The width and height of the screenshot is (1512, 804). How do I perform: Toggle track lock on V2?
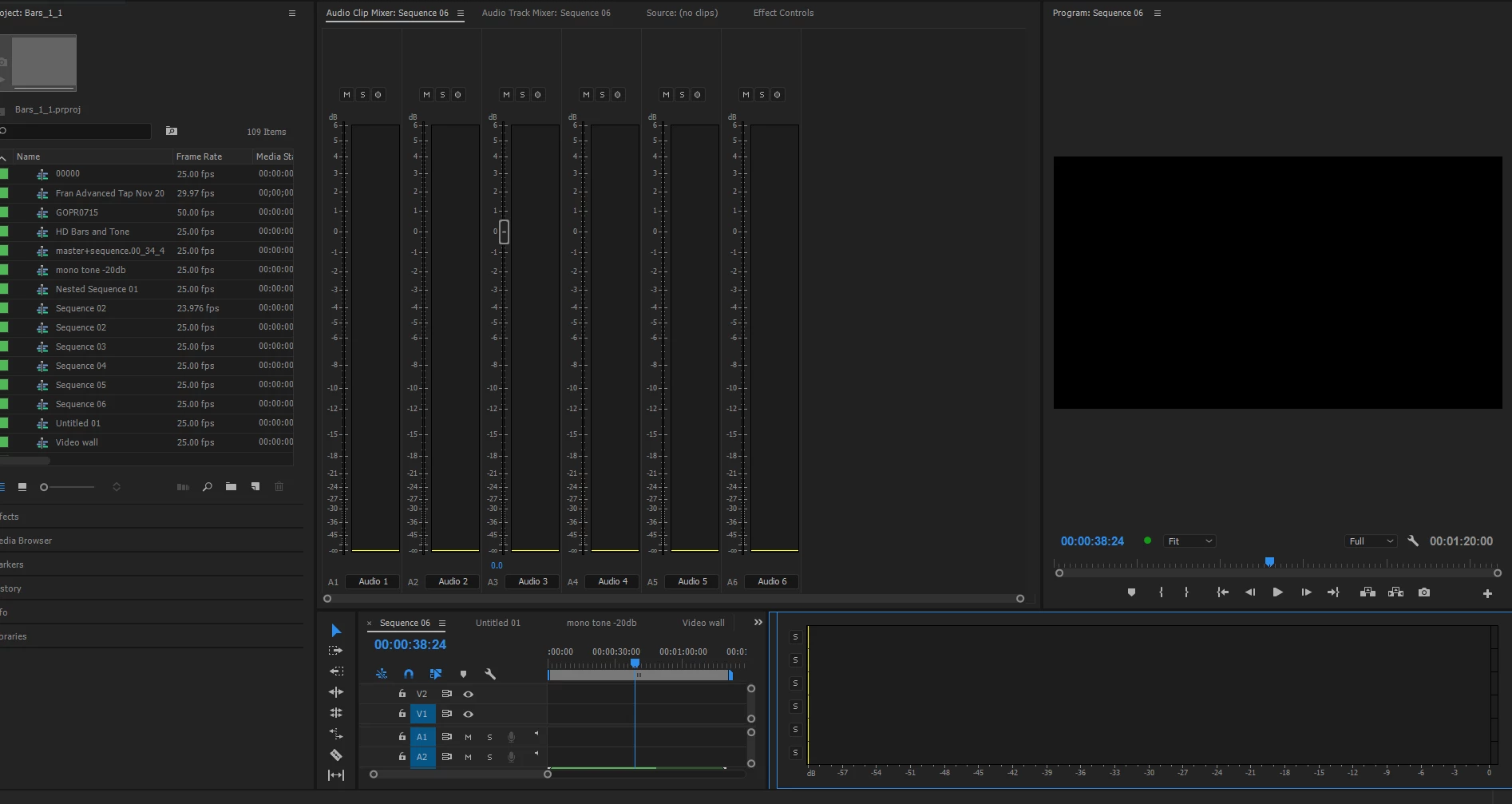[402, 694]
